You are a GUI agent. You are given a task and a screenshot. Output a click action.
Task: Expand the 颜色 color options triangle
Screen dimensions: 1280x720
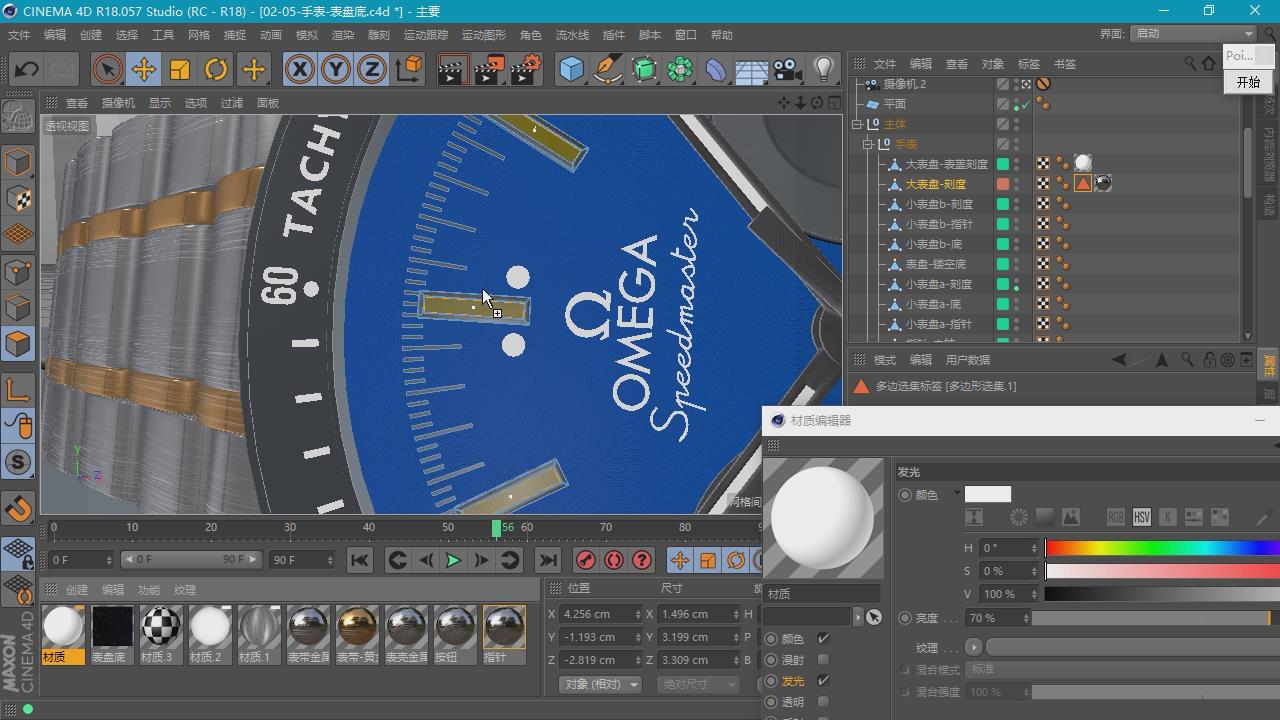(956, 494)
